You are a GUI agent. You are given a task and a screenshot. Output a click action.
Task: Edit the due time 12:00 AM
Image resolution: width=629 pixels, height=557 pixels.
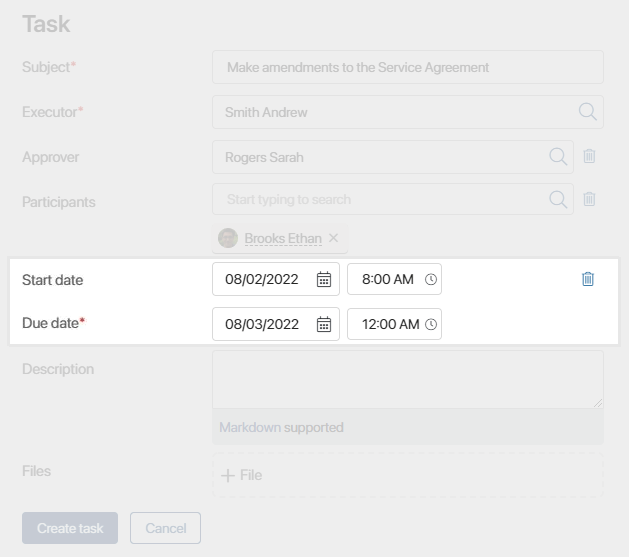point(394,324)
